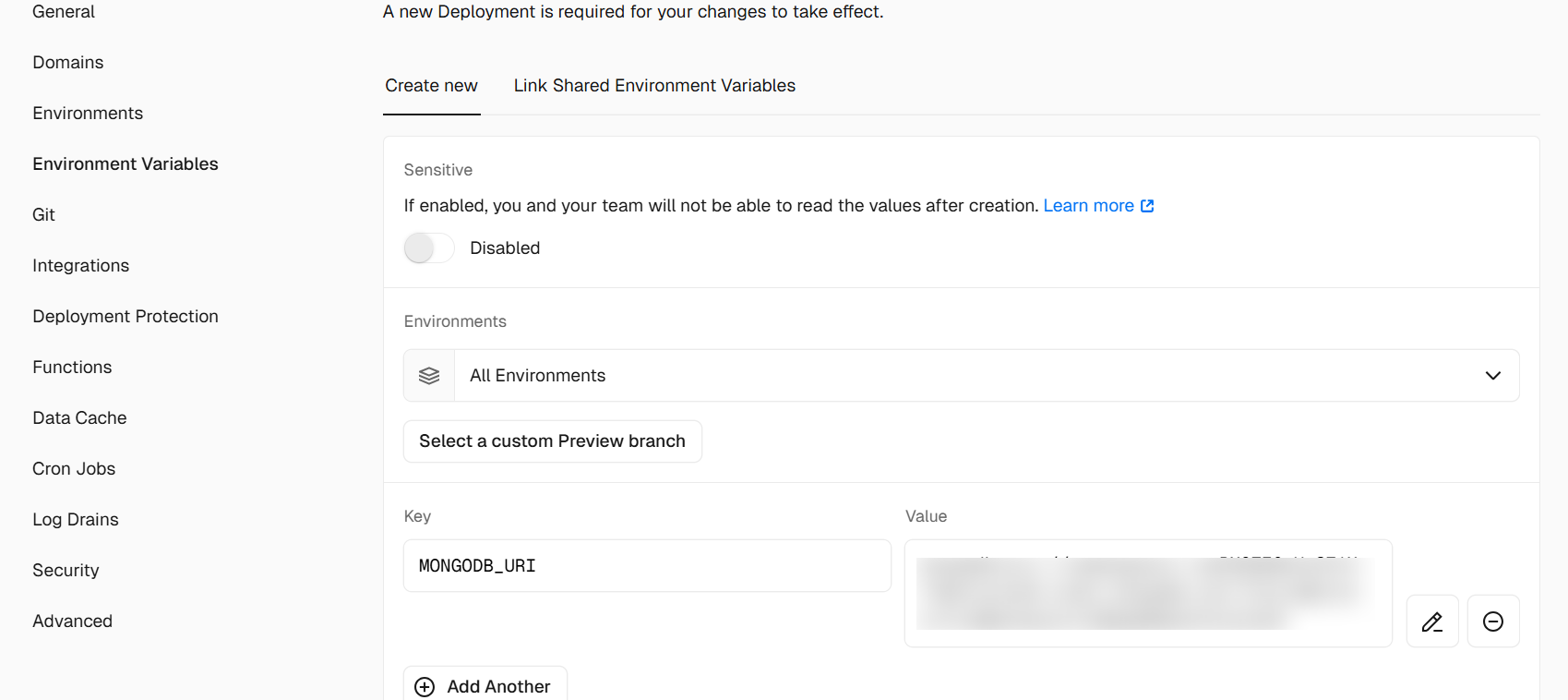This screenshot has width=1568, height=700.
Task: Open the Learn more link
Action: 1088,206
